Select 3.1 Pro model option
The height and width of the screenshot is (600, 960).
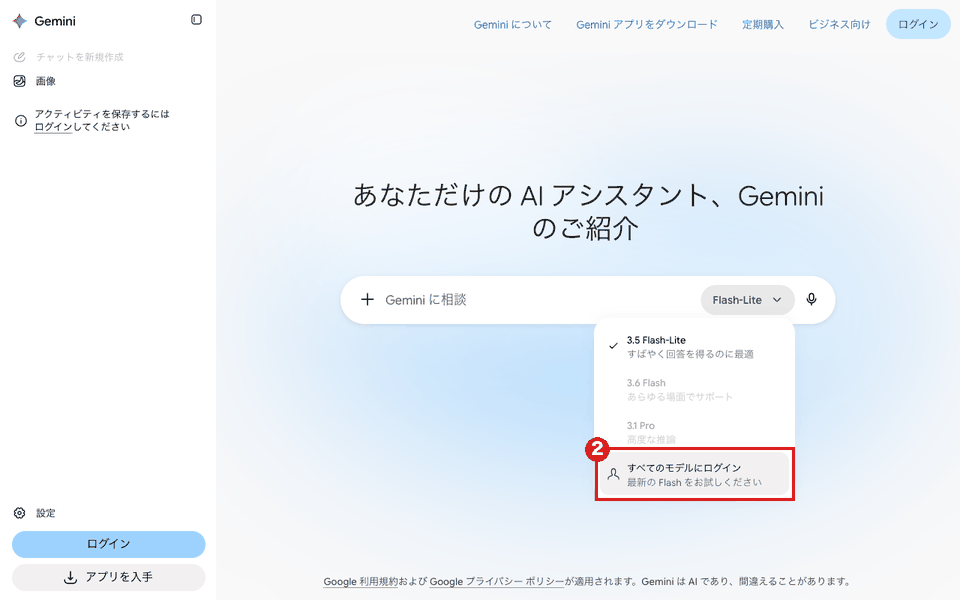[694, 432]
